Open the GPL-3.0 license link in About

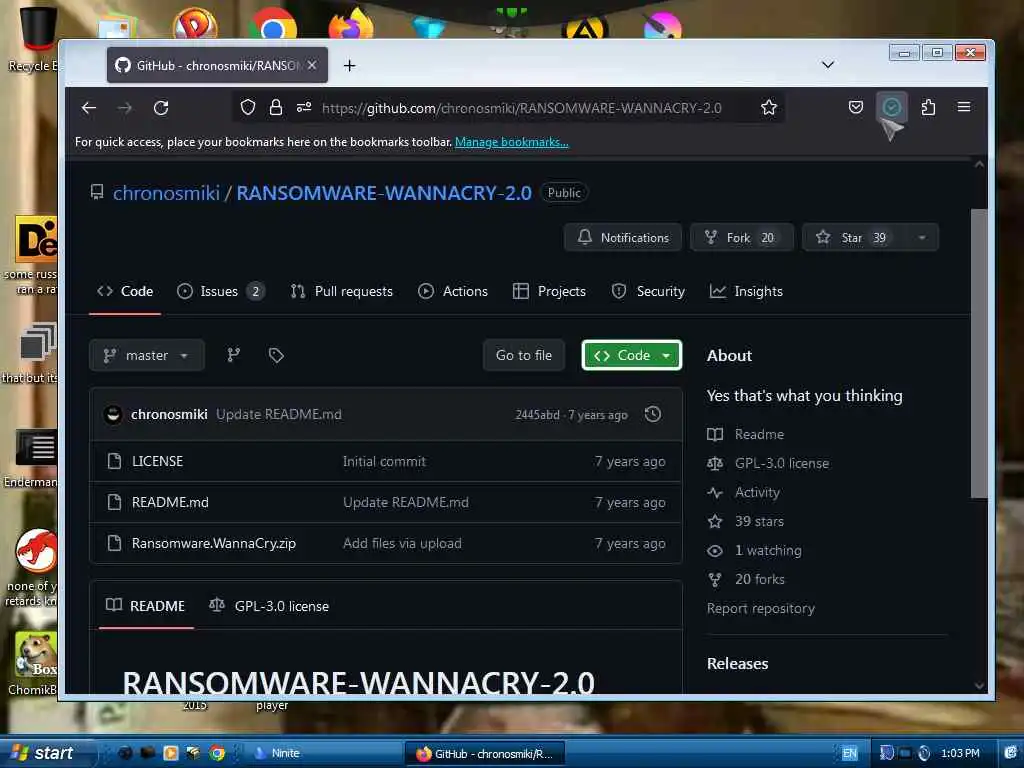click(x=769, y=463)
